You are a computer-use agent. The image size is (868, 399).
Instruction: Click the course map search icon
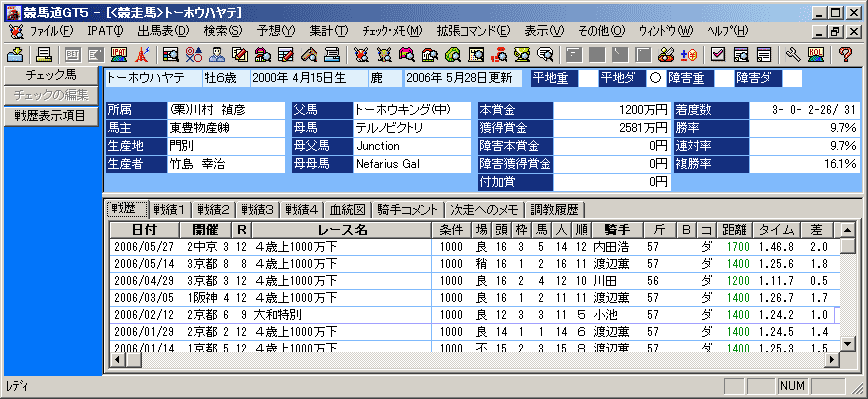click(476, 54)
